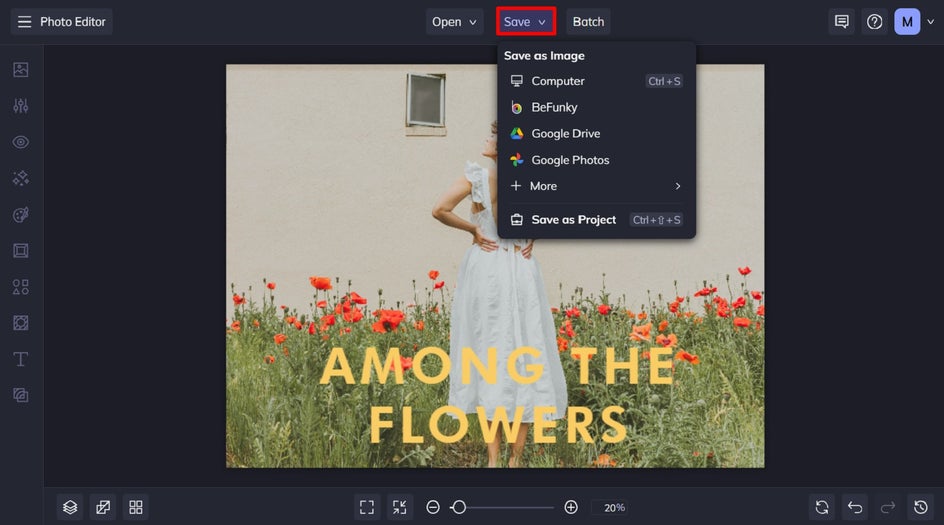The height and width of the screenshot is (525, 944).
Task: Click the Batch button
Action: [588, 22]
